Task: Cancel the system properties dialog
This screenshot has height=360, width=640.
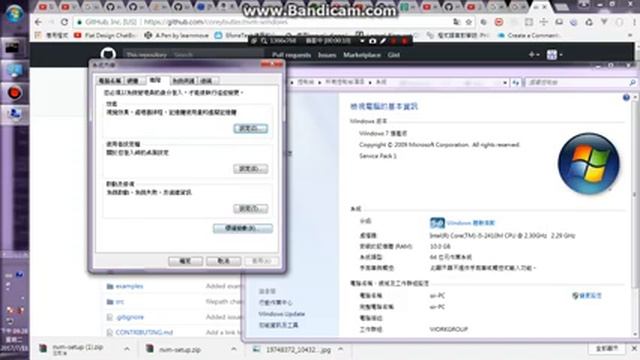Action: (223, 261)
